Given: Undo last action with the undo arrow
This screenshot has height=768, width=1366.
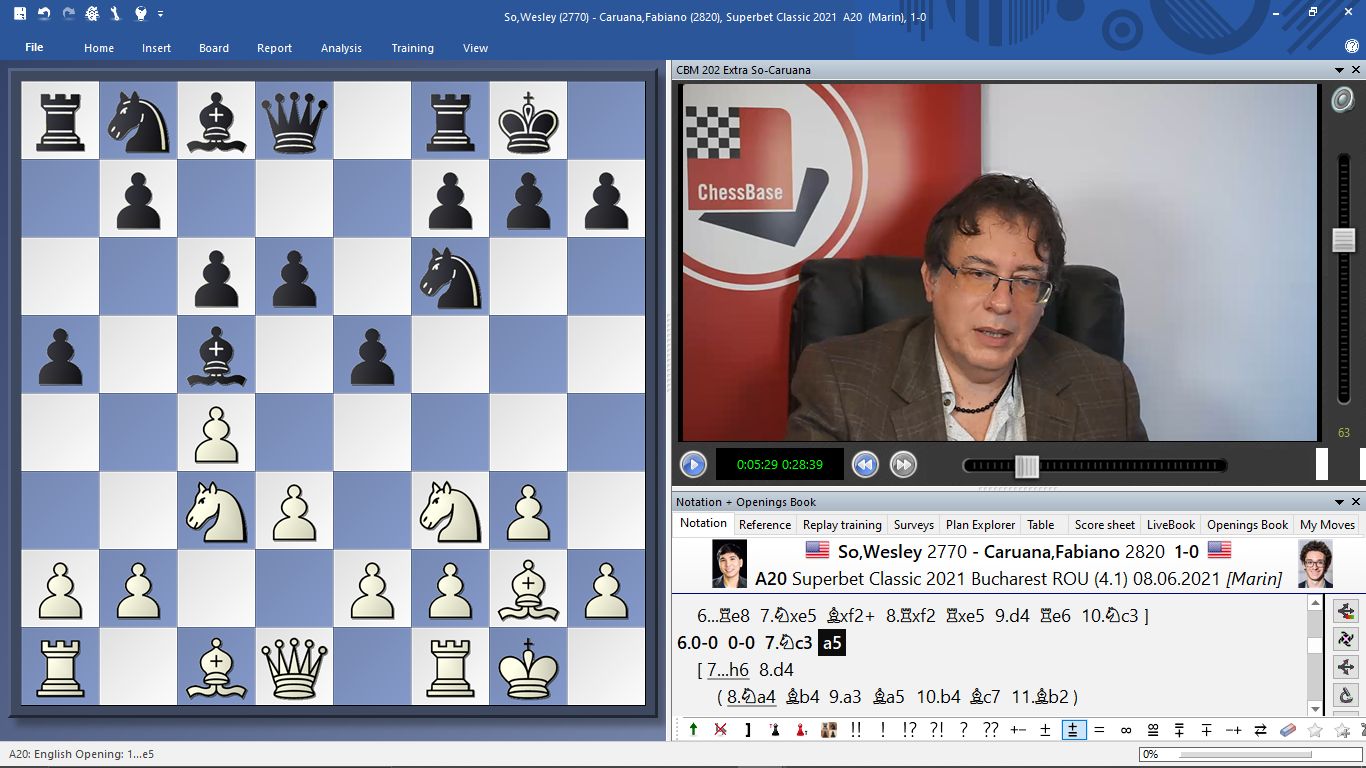Looking at the screenshot, I should (44, 14).
